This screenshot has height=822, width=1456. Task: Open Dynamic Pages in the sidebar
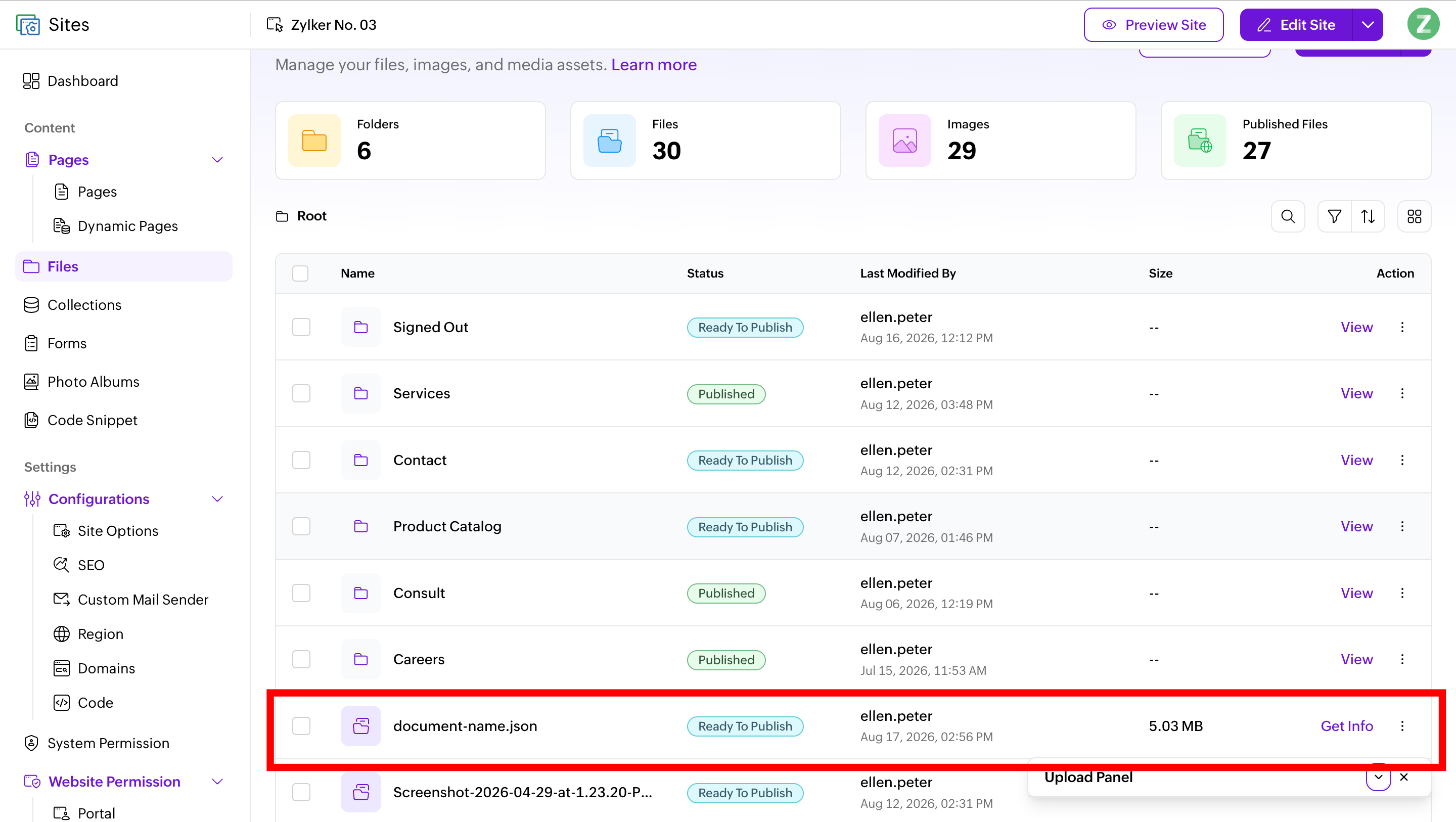tap(116, 226)
